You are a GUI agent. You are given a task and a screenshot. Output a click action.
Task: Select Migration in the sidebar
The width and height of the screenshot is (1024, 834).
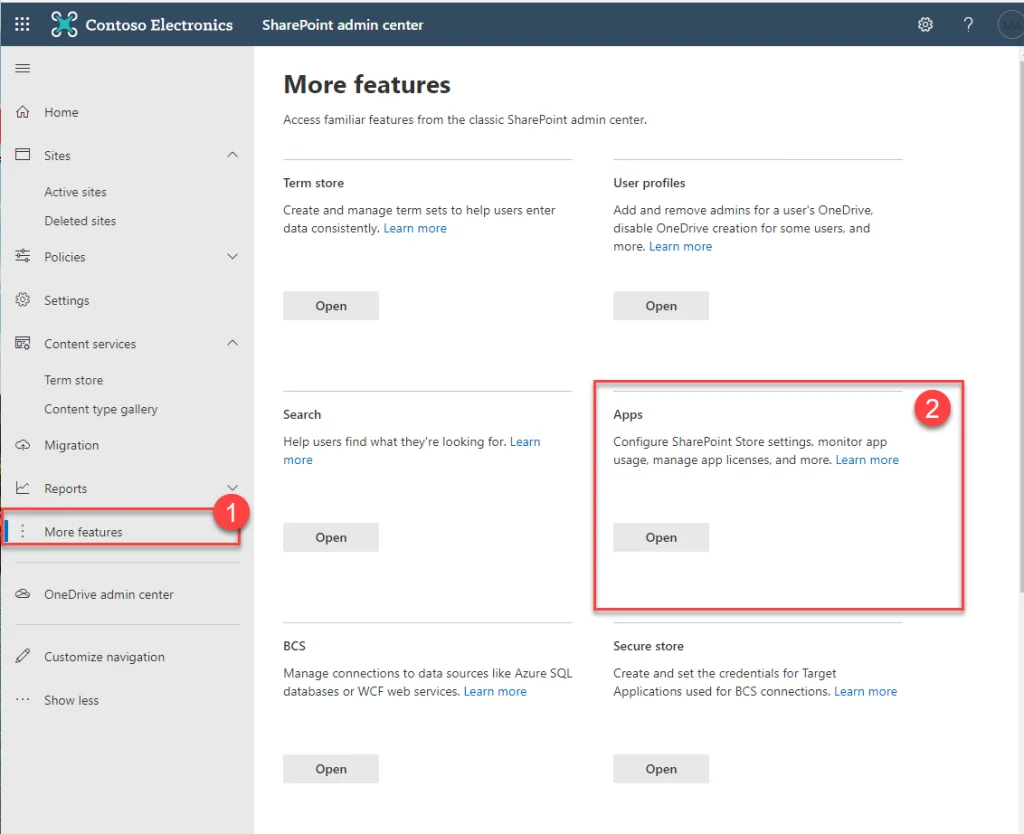coord(72,445)
